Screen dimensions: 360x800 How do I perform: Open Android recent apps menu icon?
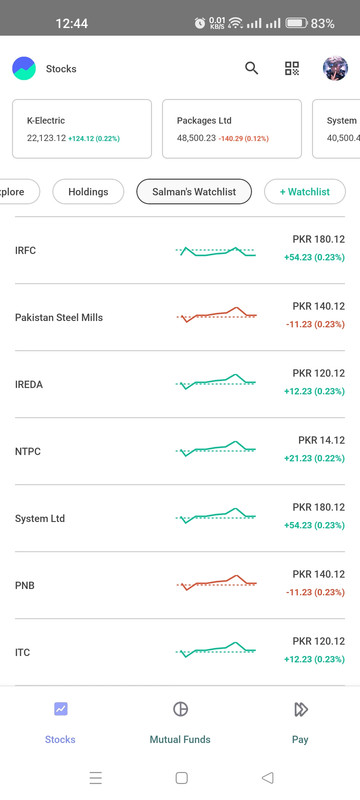click(95, 778)
